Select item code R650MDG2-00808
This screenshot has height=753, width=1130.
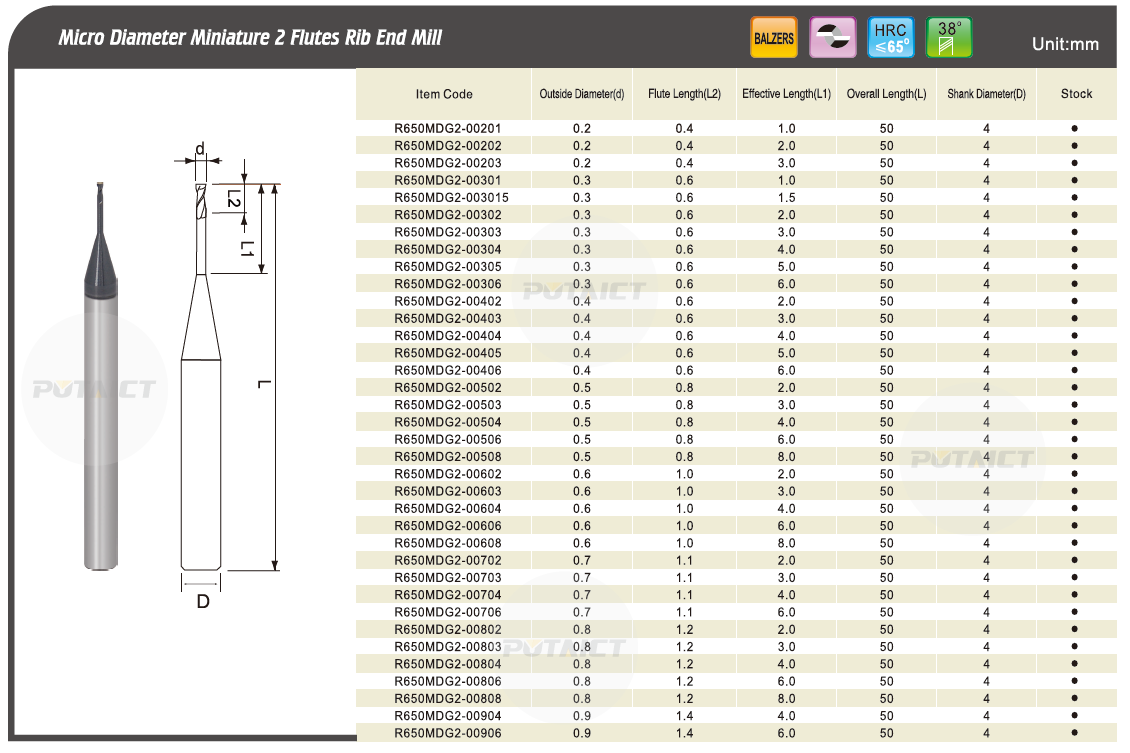click(448, 699)
